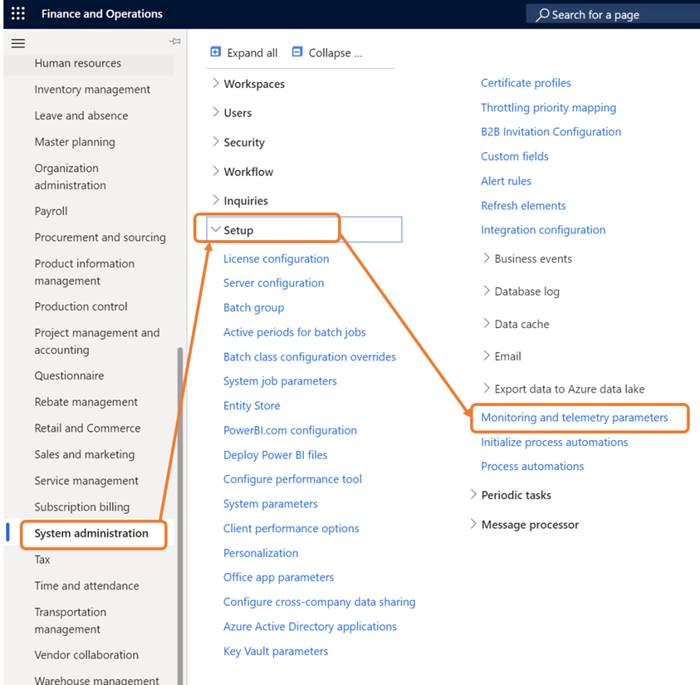Open the app launcher waffle icon
The width and height of the screenshot is (700, 685).
(x=18, y=13)
